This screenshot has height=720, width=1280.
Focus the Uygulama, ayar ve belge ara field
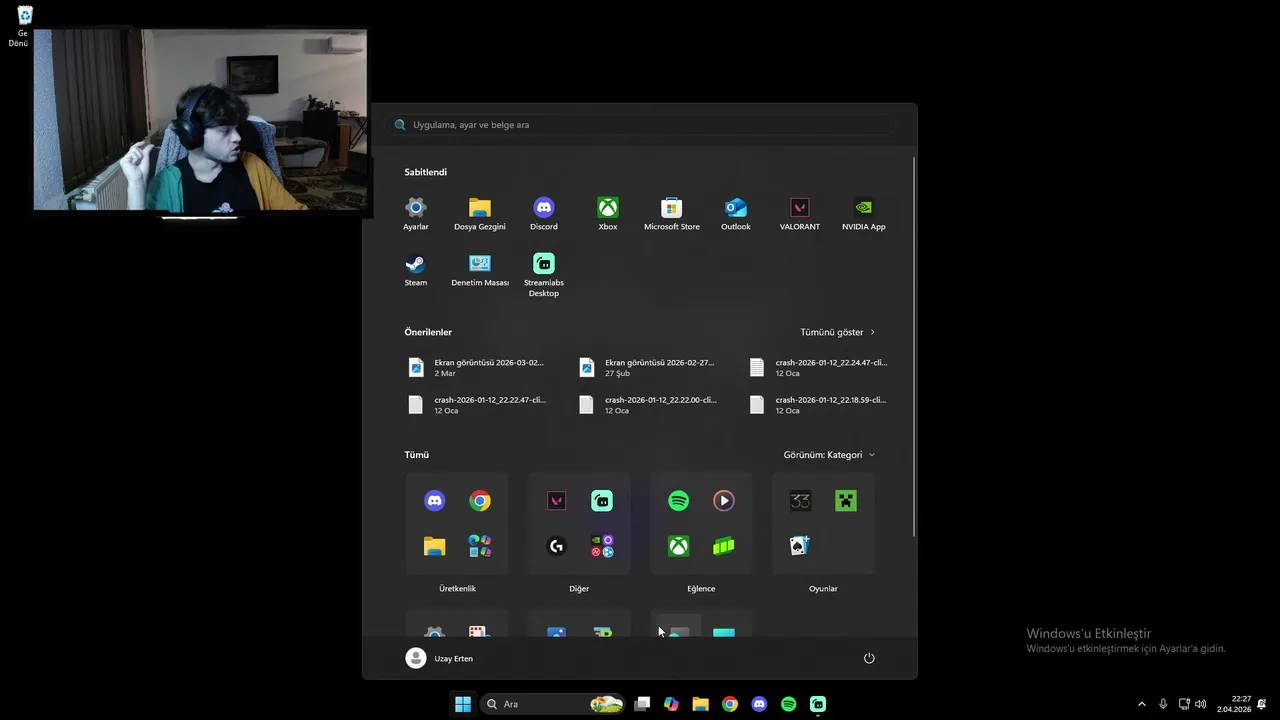(x=640, y=125)
